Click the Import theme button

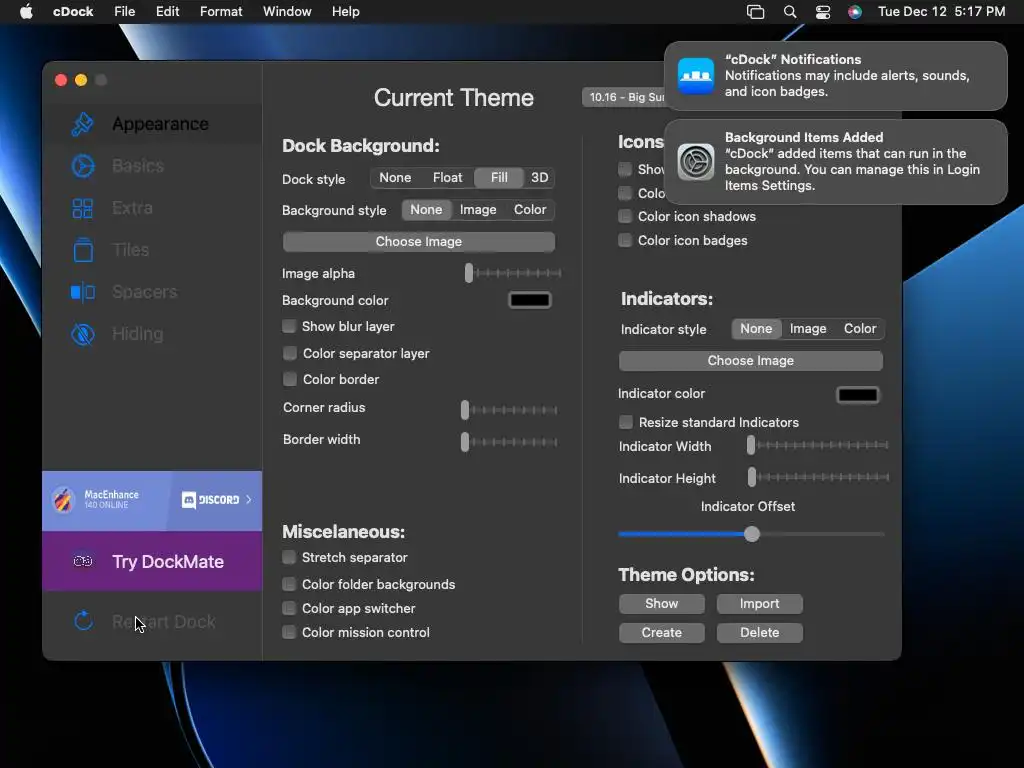point(760,603)
